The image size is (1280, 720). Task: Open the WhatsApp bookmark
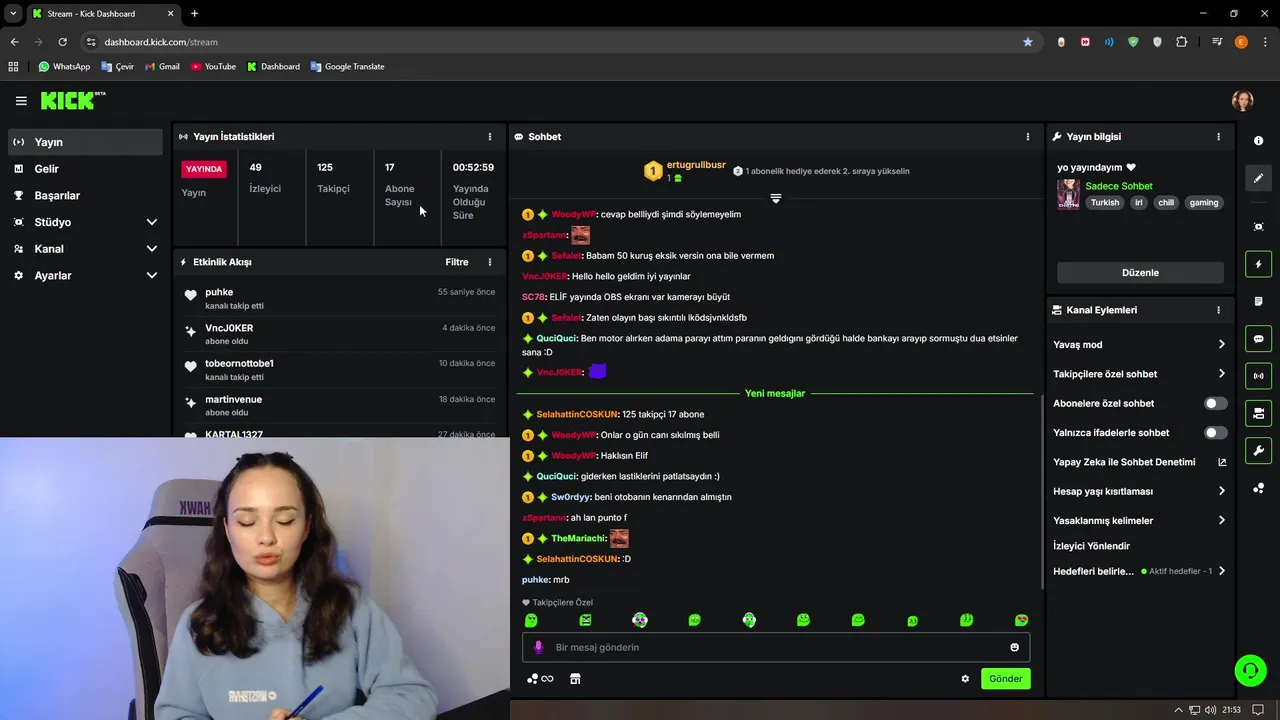pyautogui.click(x=64, y=67)
